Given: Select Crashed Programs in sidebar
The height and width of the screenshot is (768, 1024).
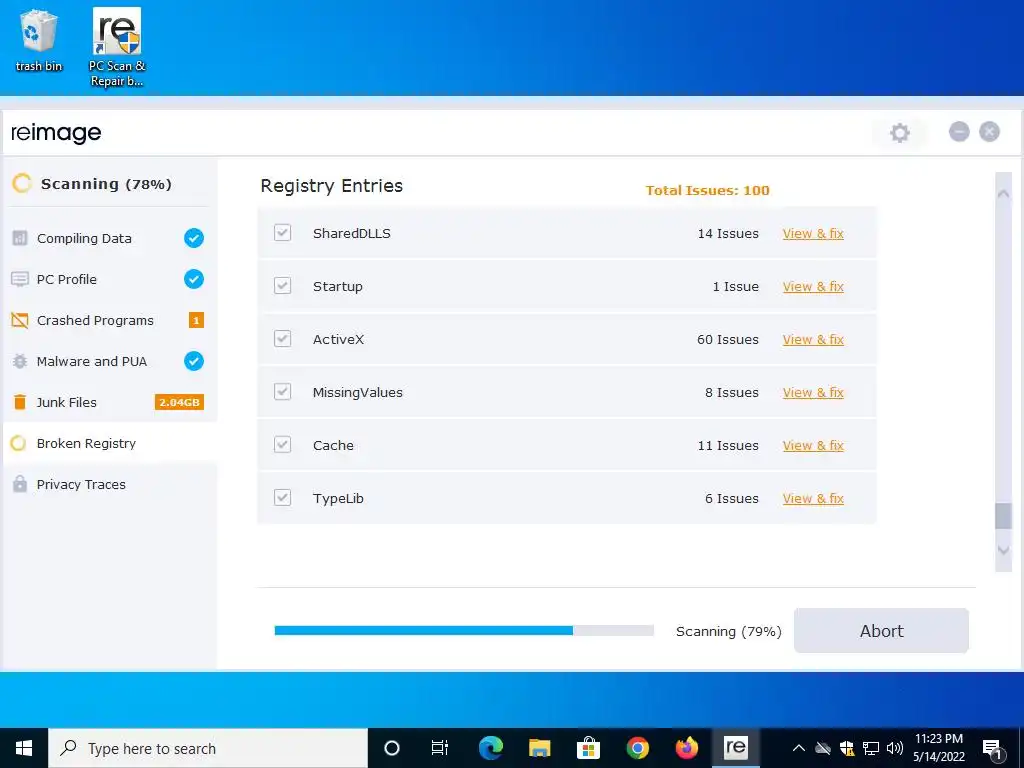Looking at the screenshot, I should pyautogui.click(x=108, y=320).
